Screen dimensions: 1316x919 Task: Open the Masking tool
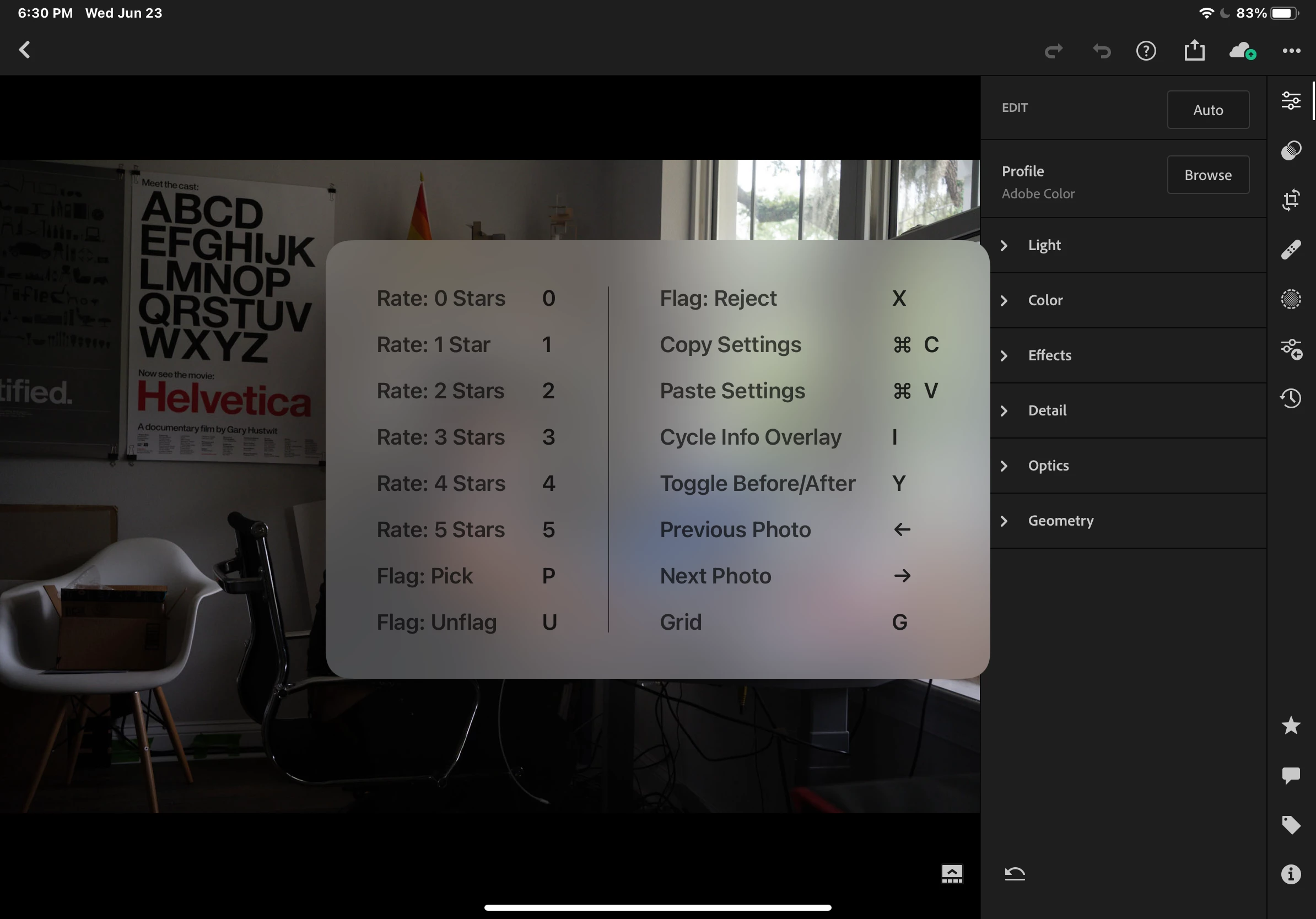[1291, 299]
